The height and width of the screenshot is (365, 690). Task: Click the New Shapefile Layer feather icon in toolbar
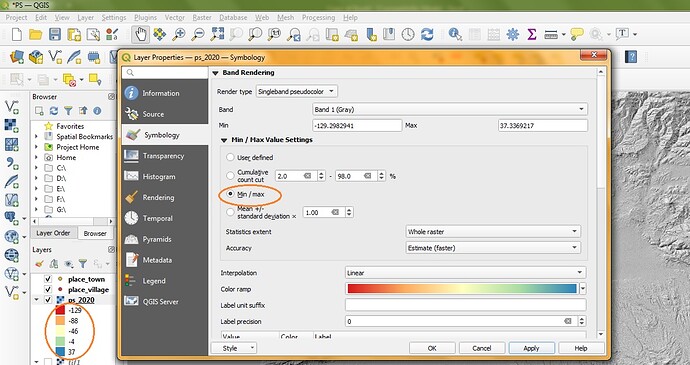pyautogui.click(x=74, y=57)
